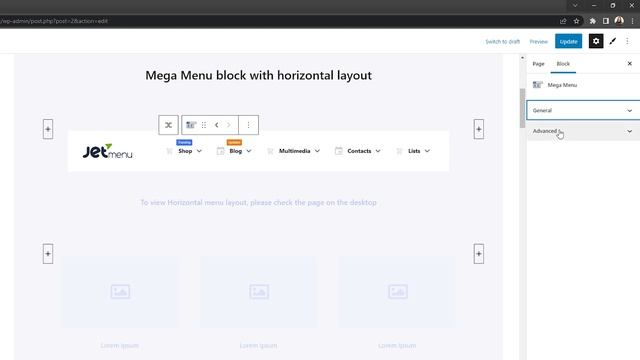Click the calendar icon beside Blog
This screenshot has height=360, width=640.
[220, 151]
